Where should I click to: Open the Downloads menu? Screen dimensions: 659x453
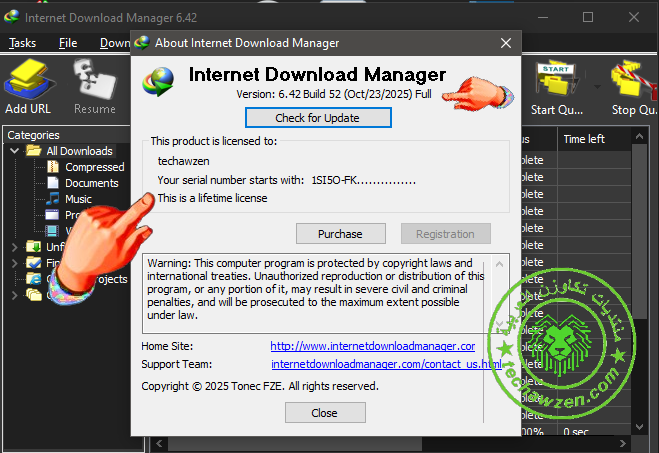tap(115, 43)
